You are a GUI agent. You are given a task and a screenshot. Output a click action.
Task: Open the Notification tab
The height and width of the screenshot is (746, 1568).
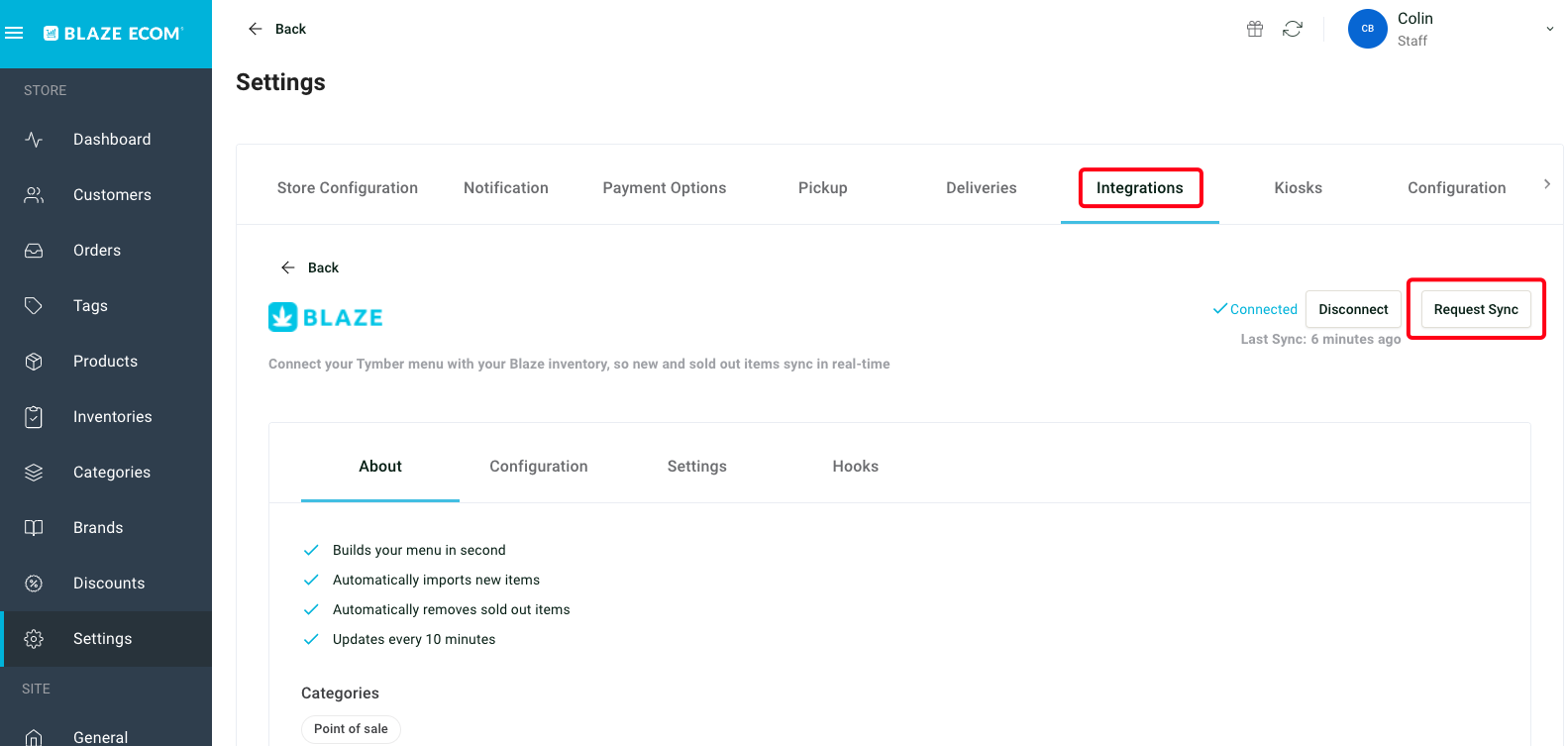click(506, 188)
